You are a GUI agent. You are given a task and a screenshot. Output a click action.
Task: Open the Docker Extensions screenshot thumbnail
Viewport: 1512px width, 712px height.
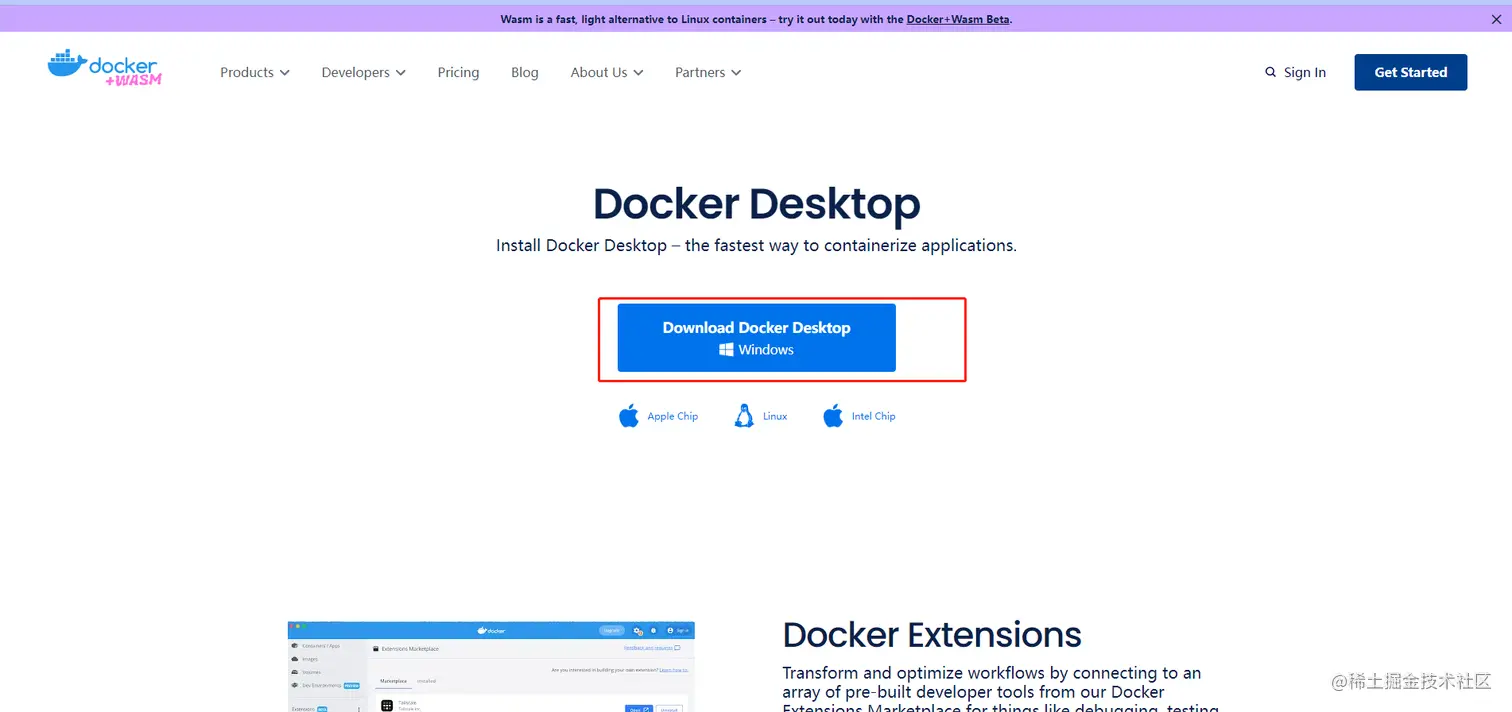pyautogui.click(x=491, y=667)
